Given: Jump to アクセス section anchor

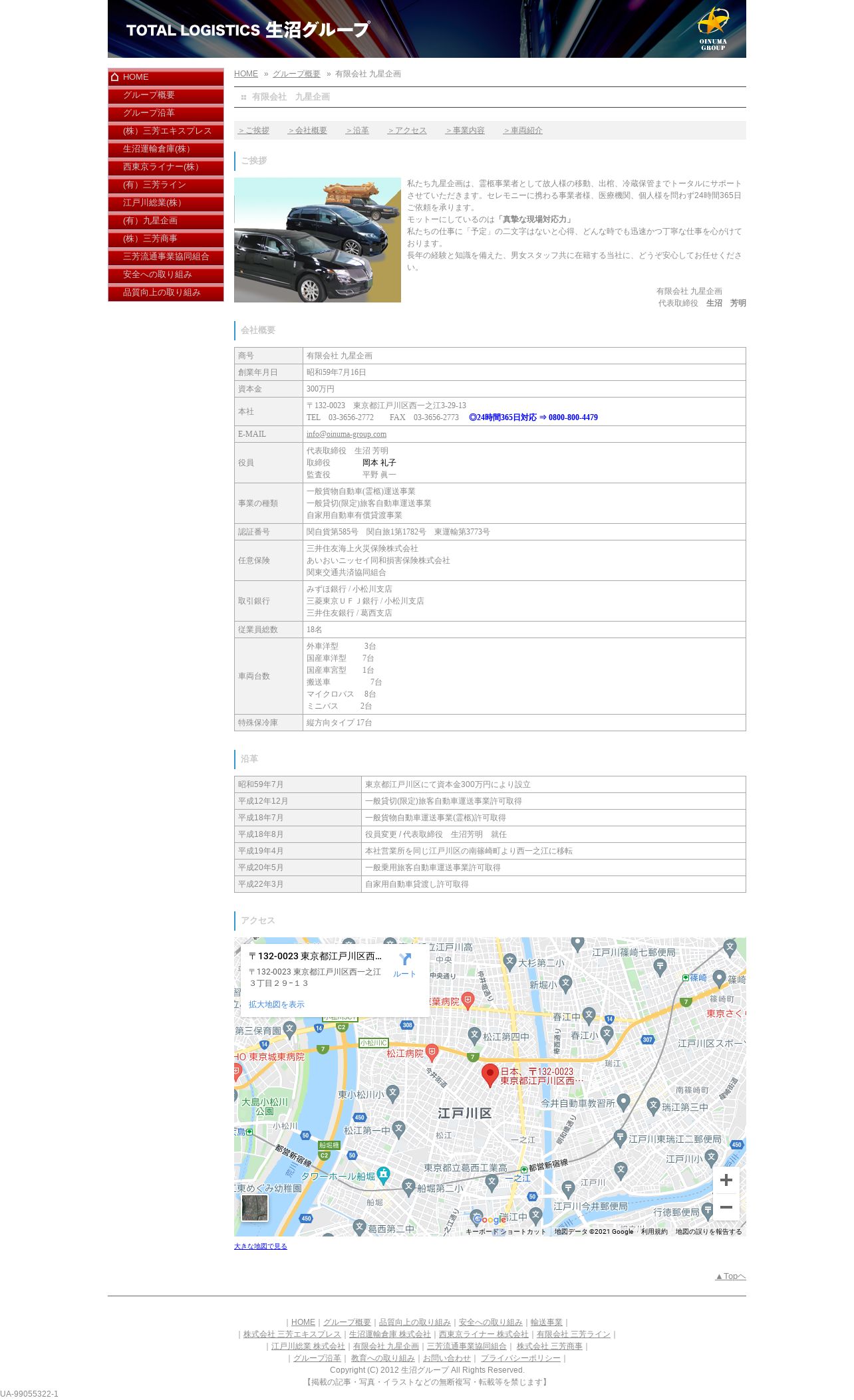Looking at the screenshot, I should click(407, 130).
